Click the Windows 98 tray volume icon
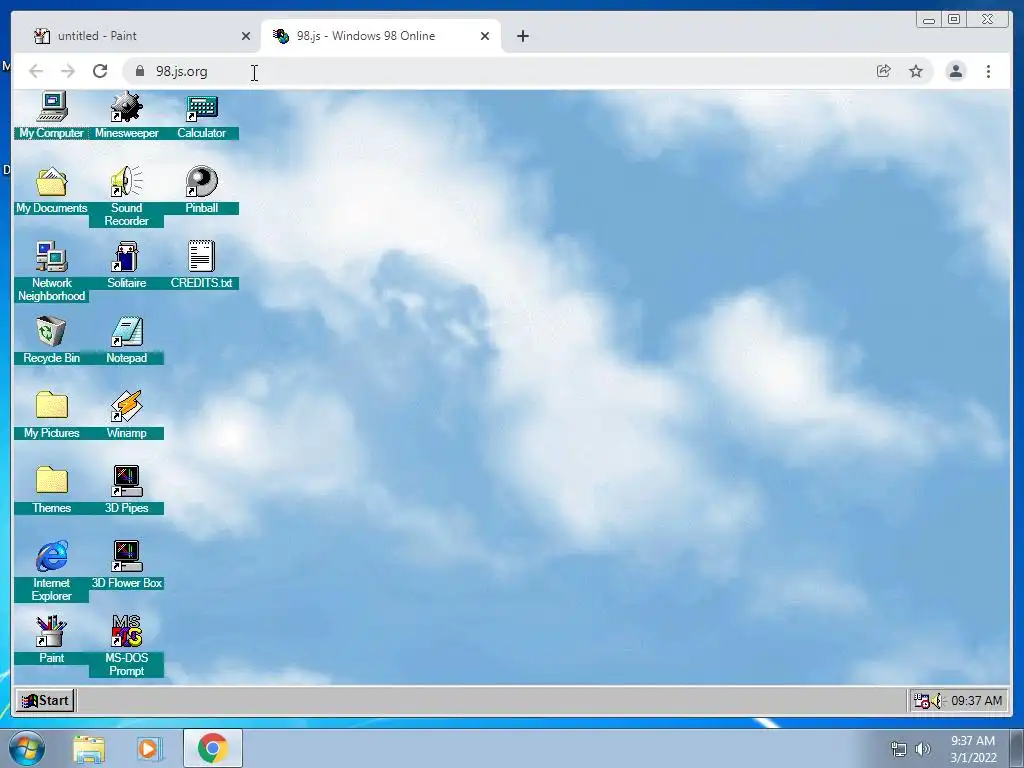Screen dimensions: 1024x768 click(938, 701)
